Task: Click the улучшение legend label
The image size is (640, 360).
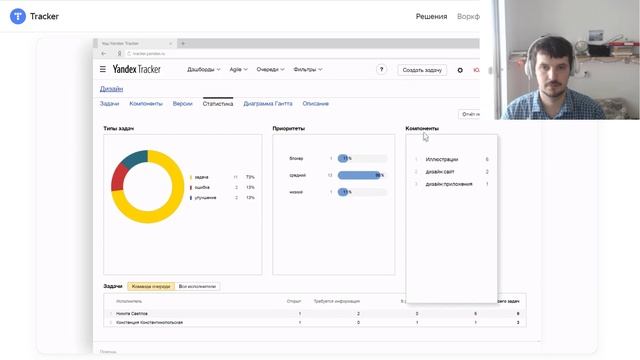Action: click(x=205, y=198)
